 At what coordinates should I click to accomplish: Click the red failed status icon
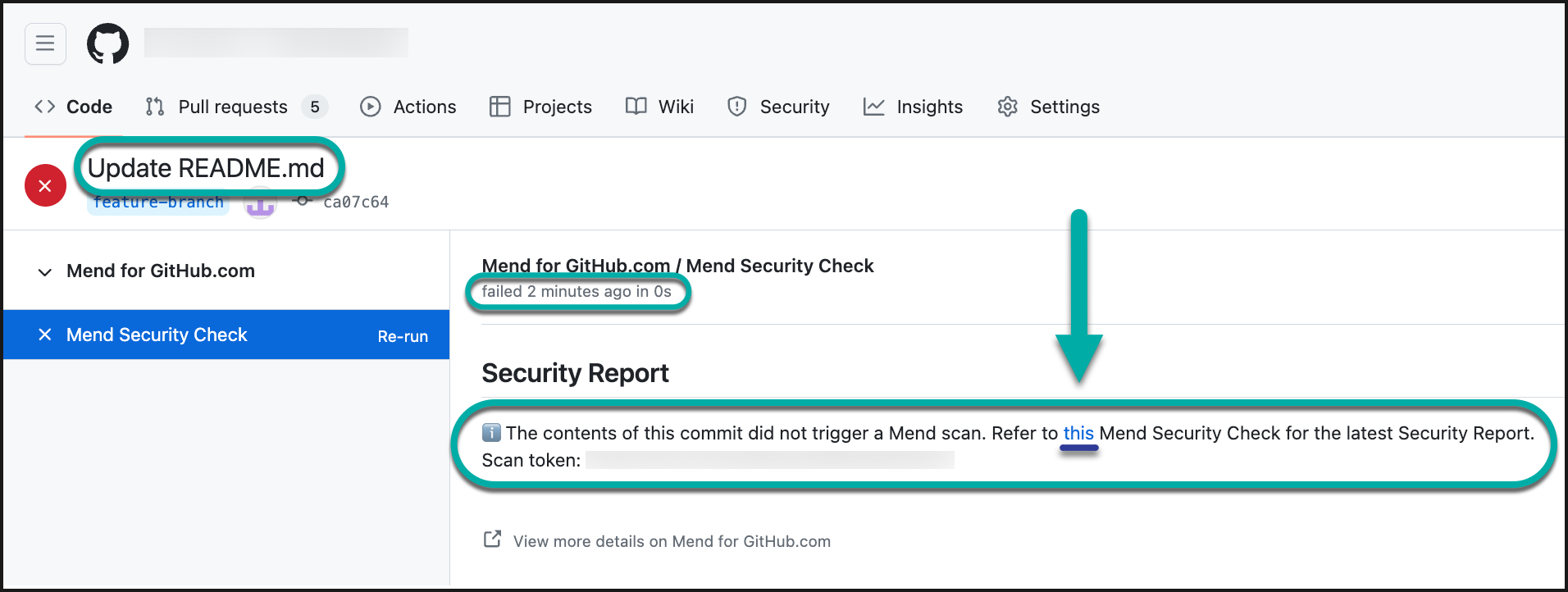pyautogui.click(x=45, y=186)
